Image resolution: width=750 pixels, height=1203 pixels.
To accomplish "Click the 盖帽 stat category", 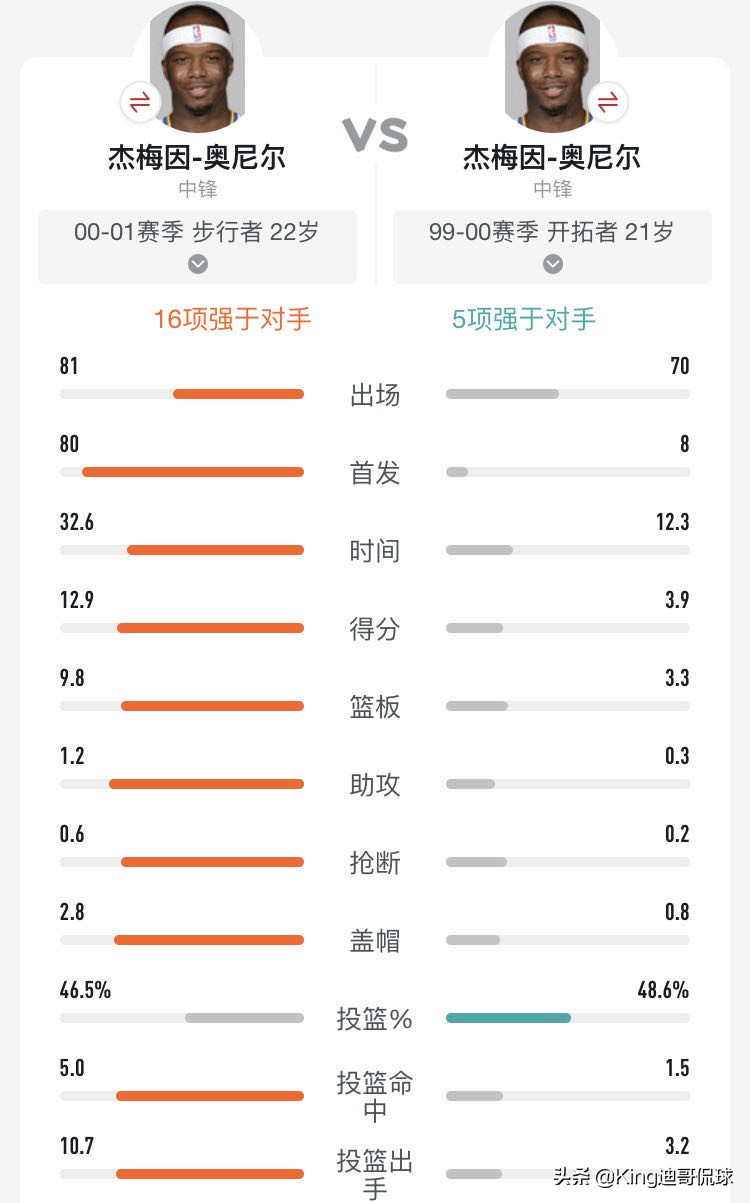I will pyautogui.click(x=374, y=942).
